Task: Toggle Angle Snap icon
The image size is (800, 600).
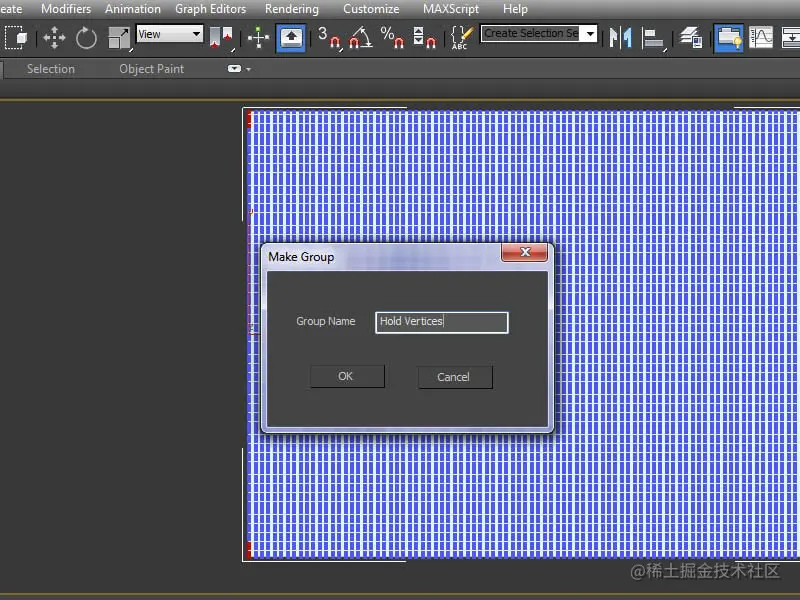Action: (361, 38)
